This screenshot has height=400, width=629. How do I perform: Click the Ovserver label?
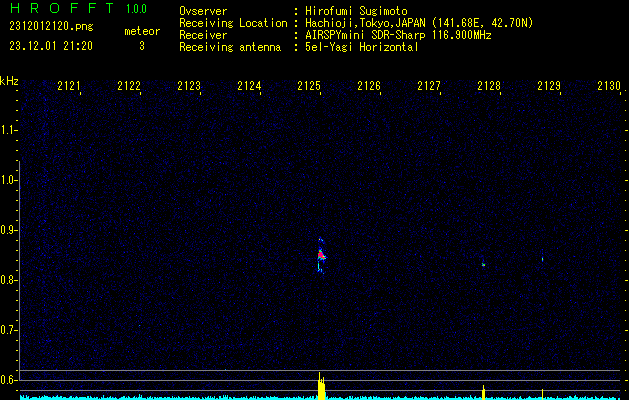(x=203, y=11)
